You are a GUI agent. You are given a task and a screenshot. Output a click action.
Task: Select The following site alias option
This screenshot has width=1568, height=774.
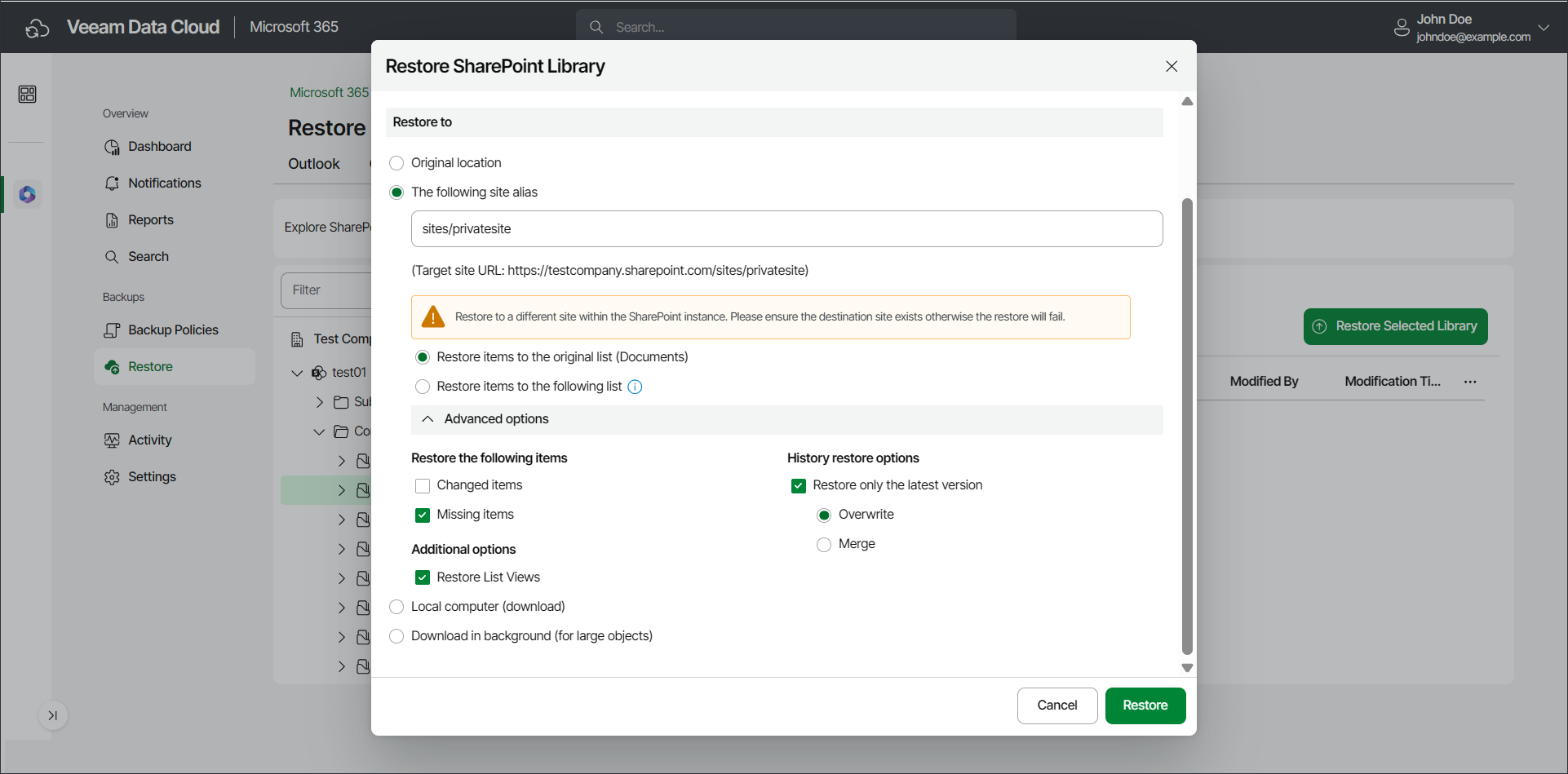396,192
